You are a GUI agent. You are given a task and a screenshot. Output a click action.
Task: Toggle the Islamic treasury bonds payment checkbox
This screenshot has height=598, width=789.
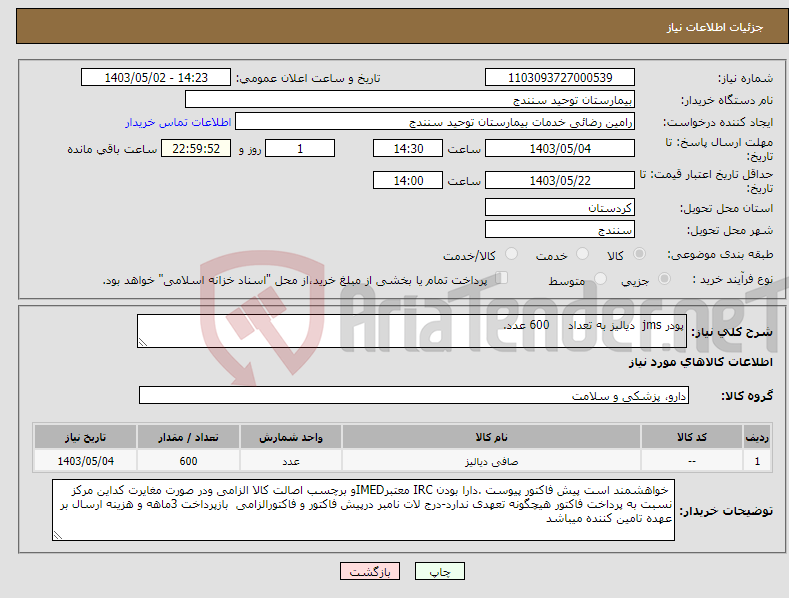pyautogui.click(x=502, y=278)
